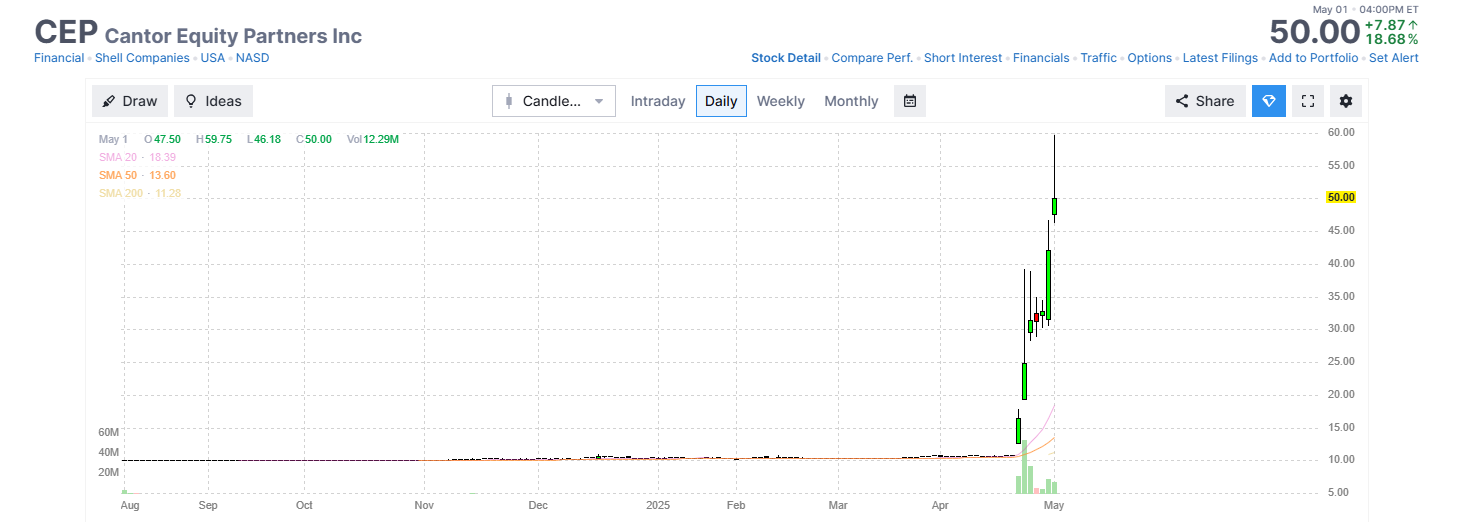
Task: Click the 18.68% change percentage
Action: pos(1391,39)
